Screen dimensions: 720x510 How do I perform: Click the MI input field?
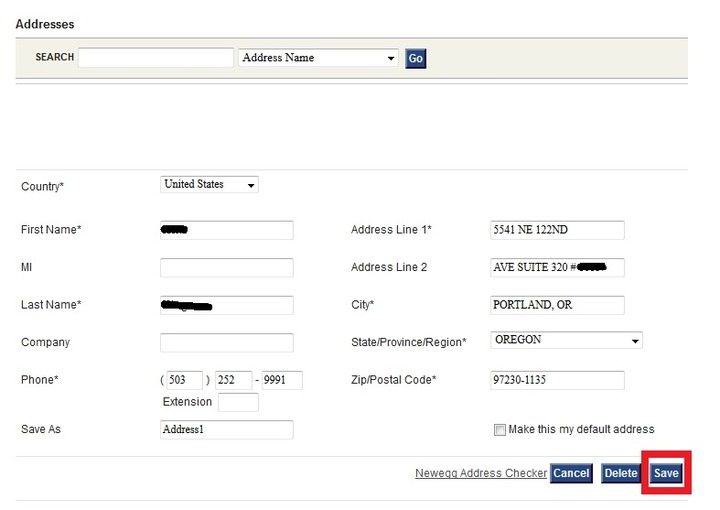(x=226, y=267)
